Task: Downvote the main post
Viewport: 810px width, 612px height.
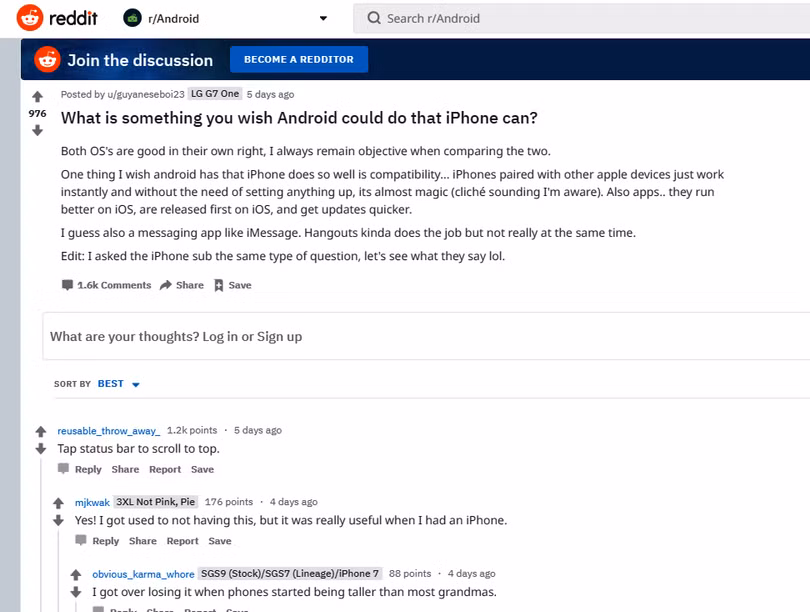Action: [x=37, y=130]
